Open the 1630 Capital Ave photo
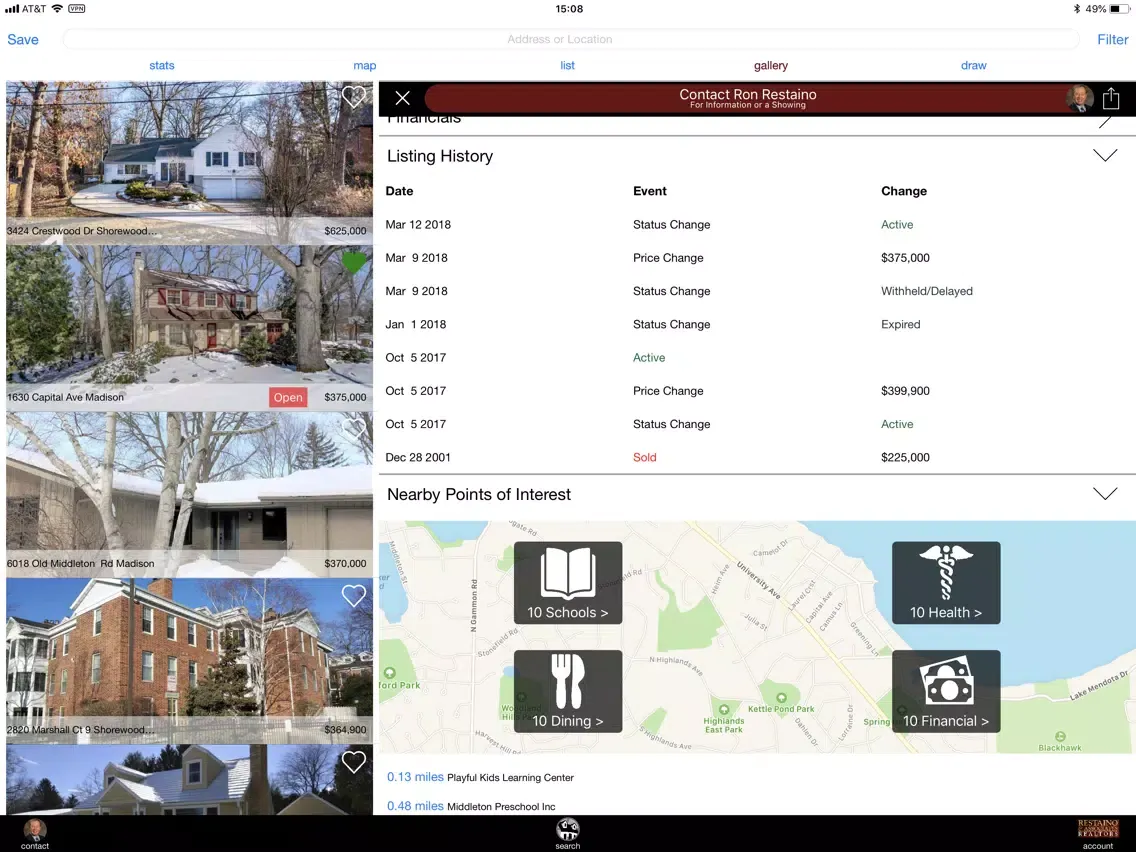 tap(189, 328)
